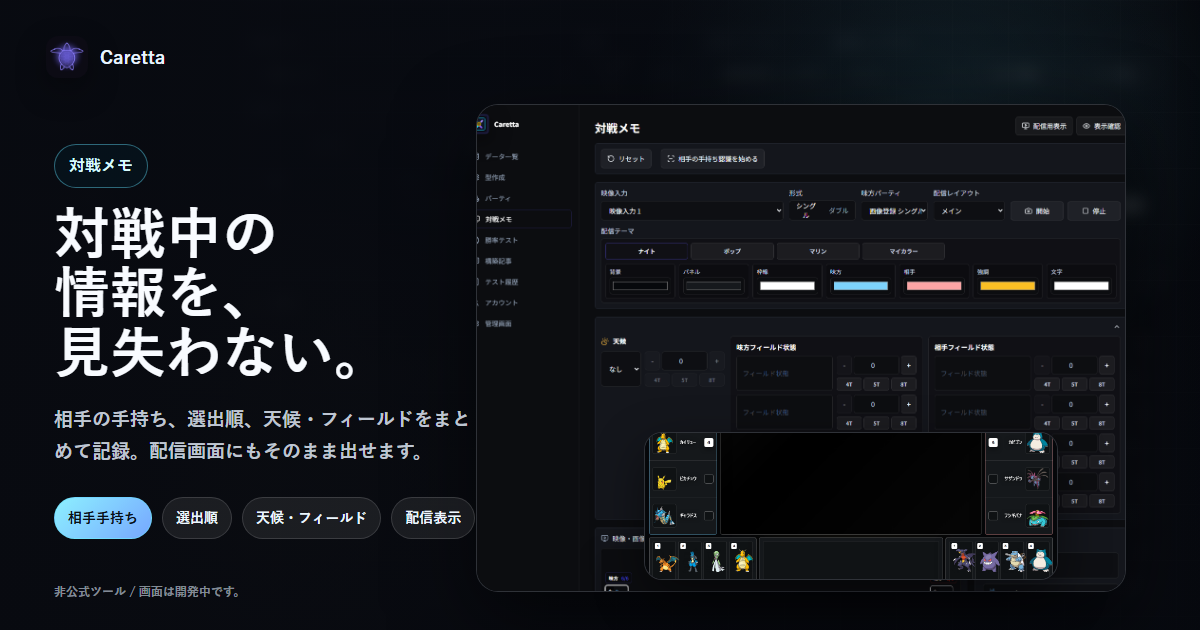Click the Blastoise sprite in bottom row
Viewport: 1200px width, 630px height.
coord(1014,563)
